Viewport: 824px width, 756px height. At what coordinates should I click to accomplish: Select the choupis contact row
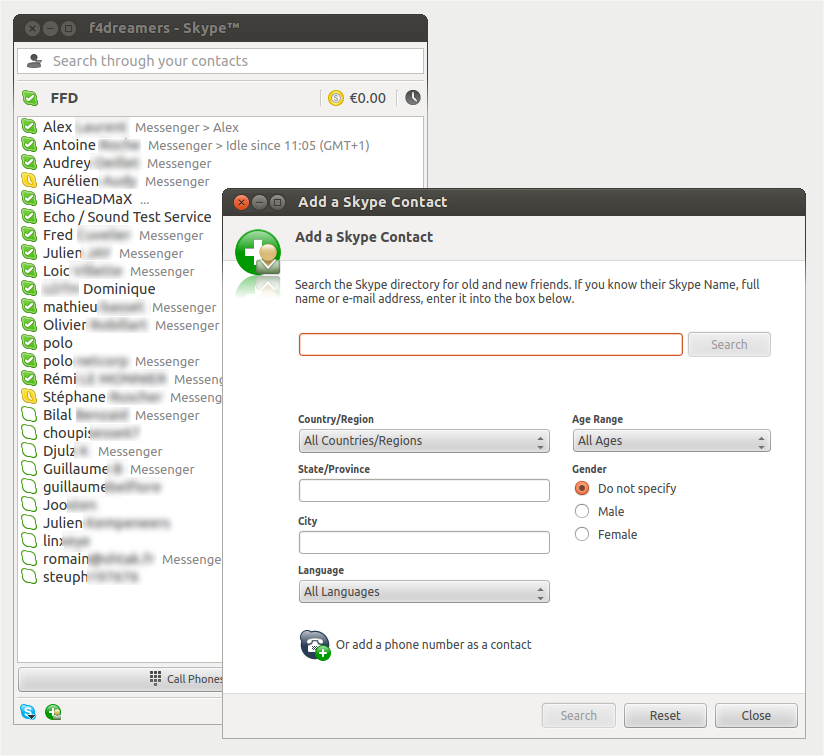pos(121,433)
